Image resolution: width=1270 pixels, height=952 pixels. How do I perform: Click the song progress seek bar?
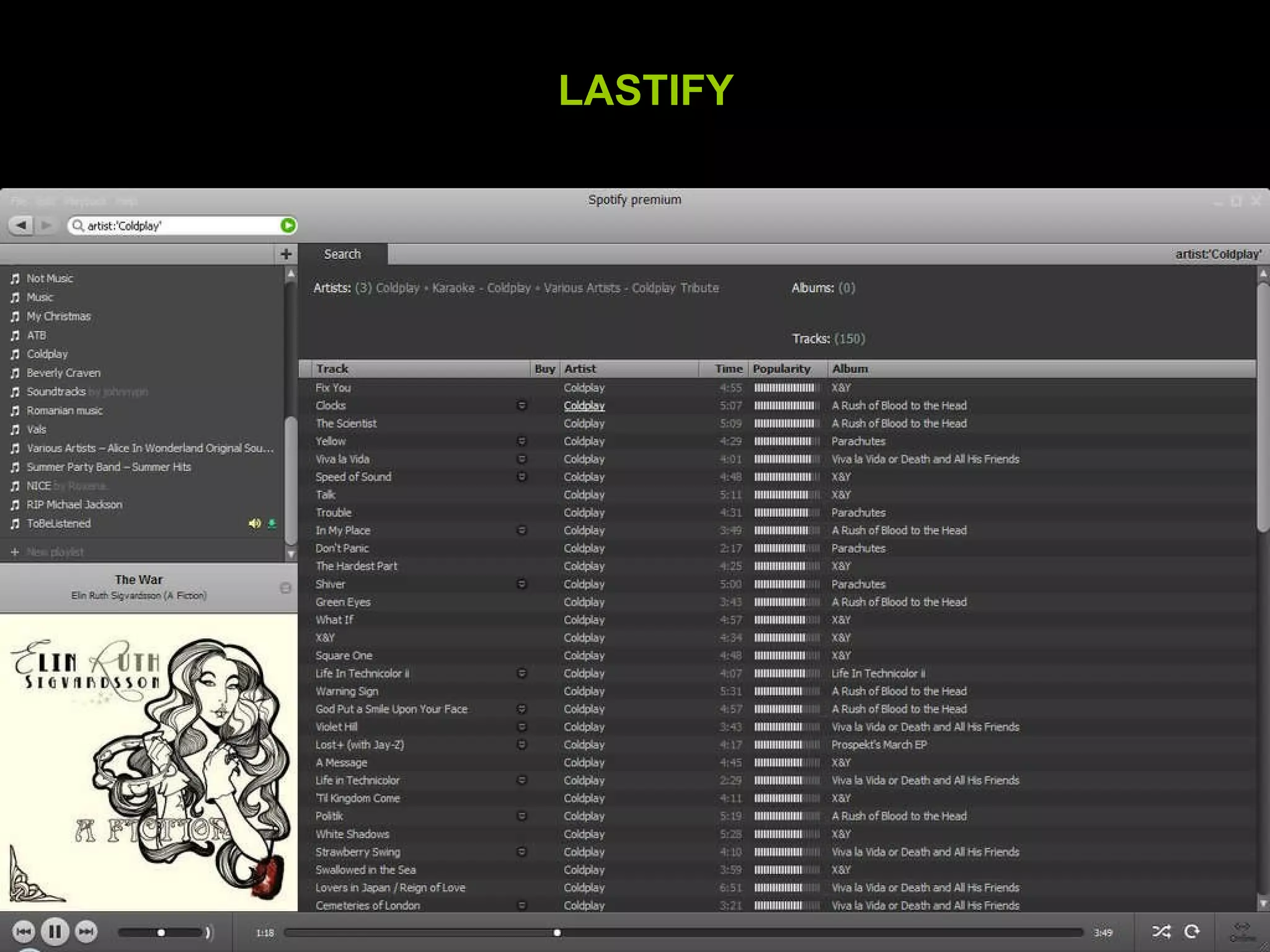tap(682, 932)
